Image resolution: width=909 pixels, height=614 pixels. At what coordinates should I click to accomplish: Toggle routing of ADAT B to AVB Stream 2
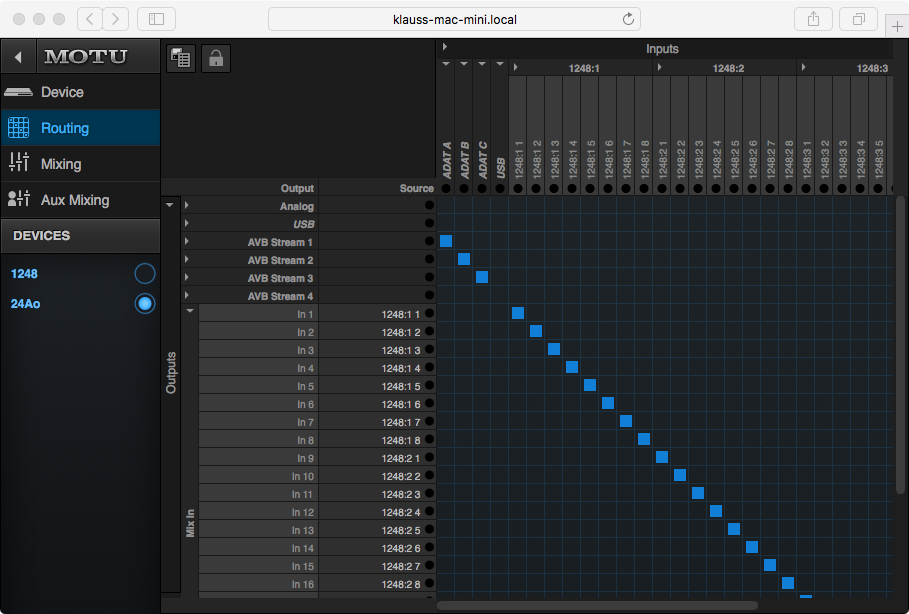click(x=464, y=259)
